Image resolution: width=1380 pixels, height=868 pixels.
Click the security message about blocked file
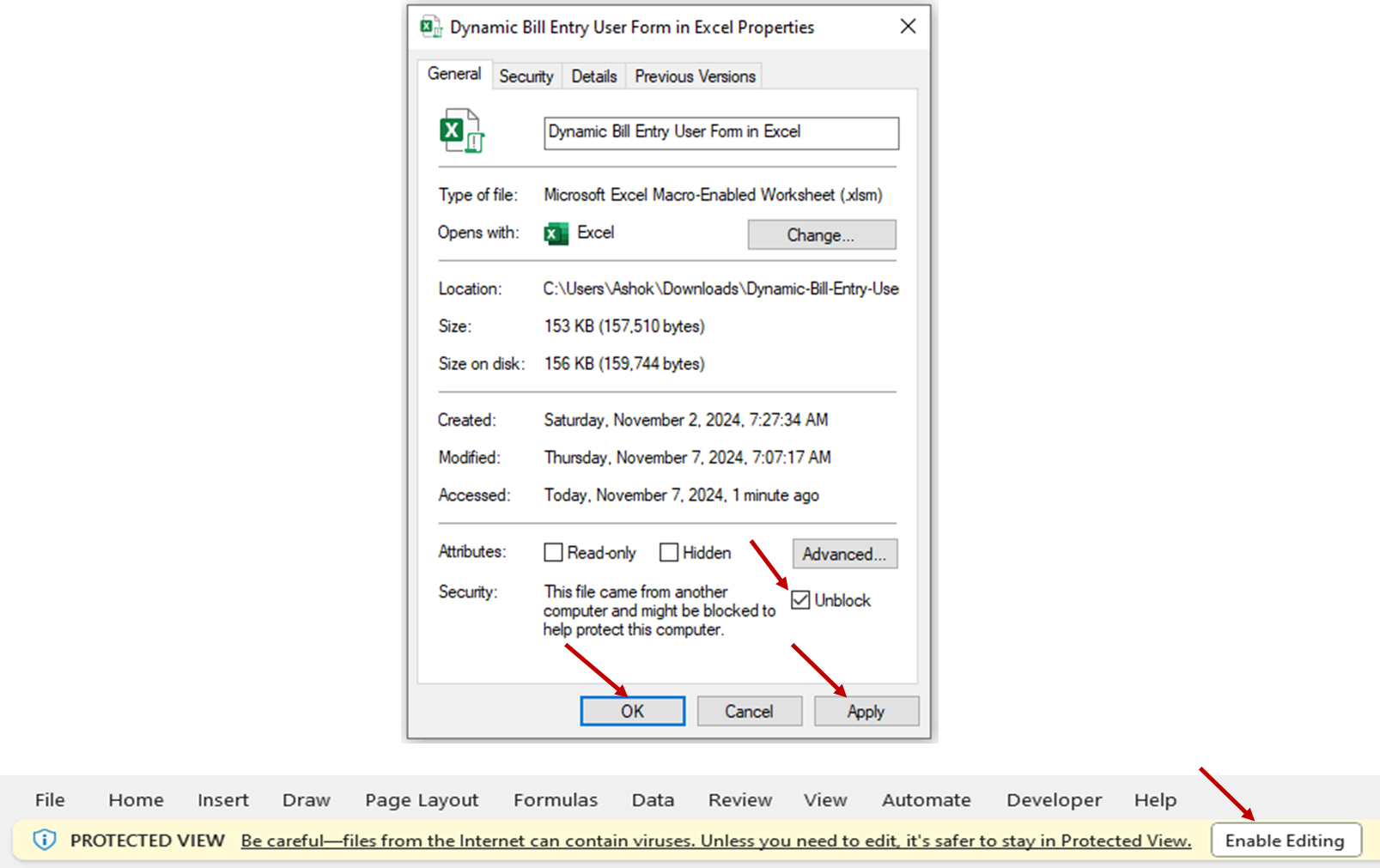tap(659, 610)
